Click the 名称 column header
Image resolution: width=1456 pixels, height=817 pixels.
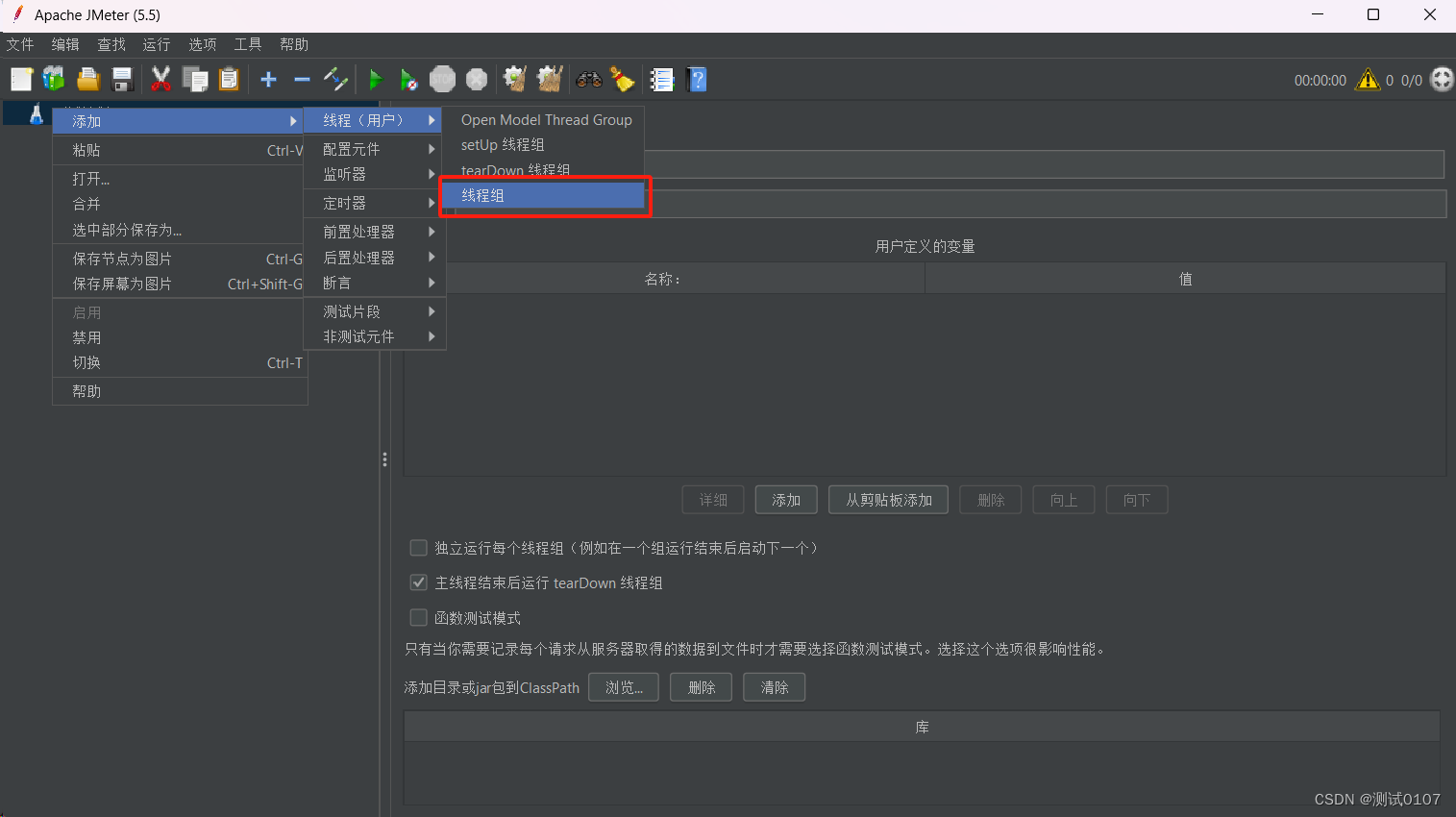tap(664, 279)
